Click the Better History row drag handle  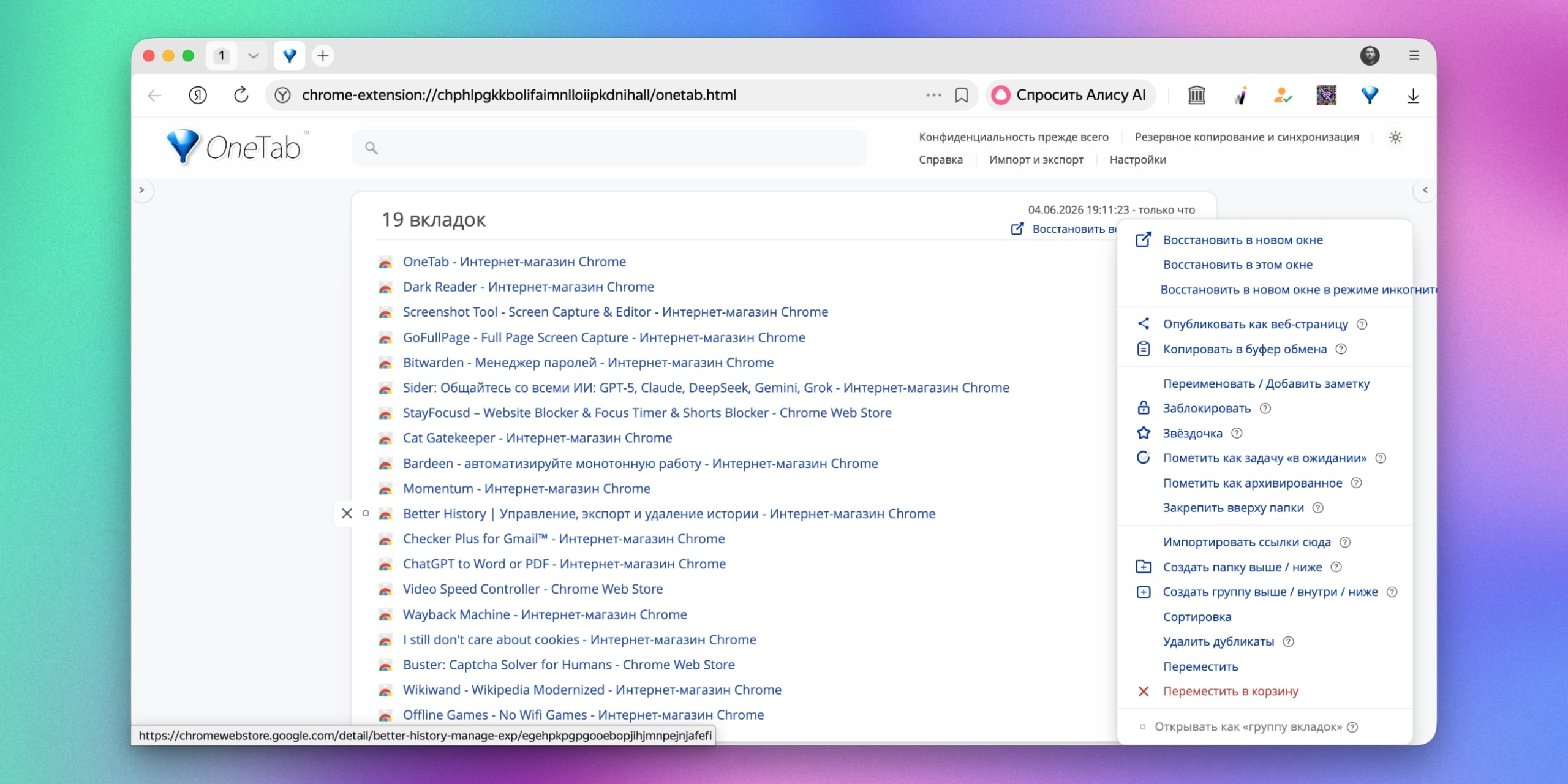[366, 513]
